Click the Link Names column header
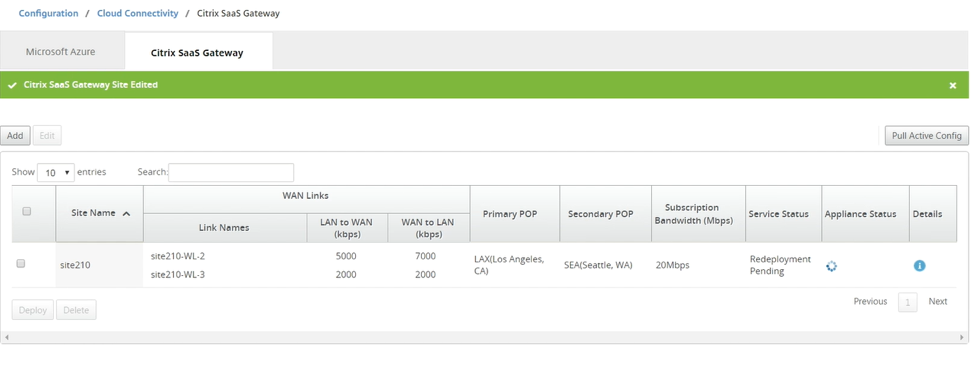This screenshot has height=385, width=974. (224, 228)
